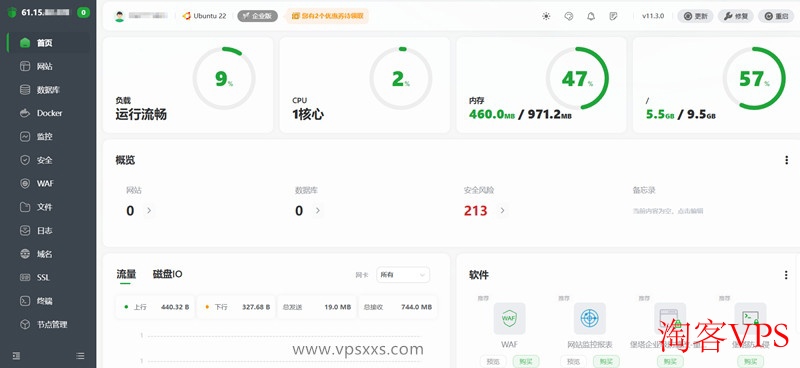Click the green shield panel logo

[x=13, y=13]
